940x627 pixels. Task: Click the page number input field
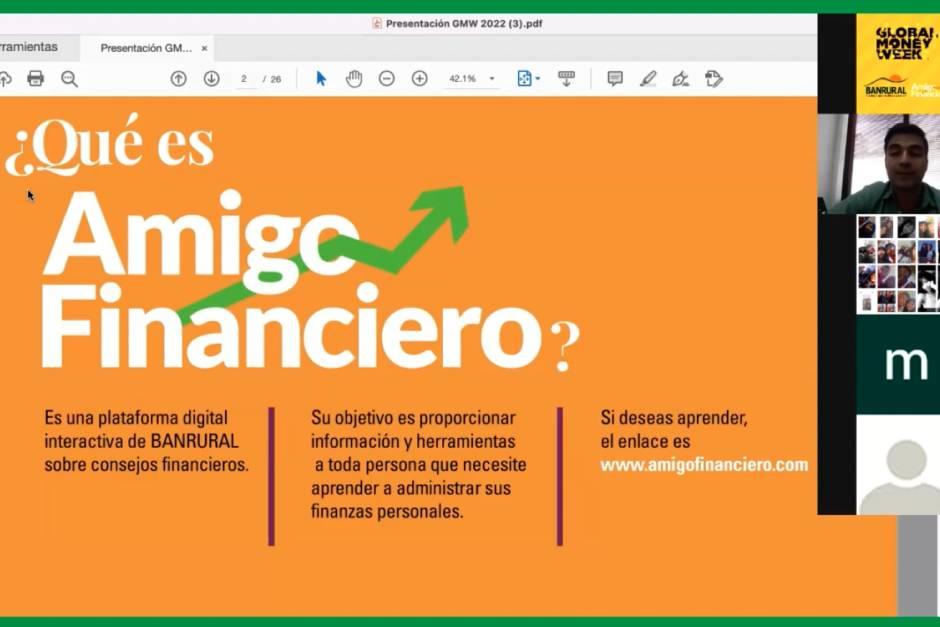[x=244, y=79]
